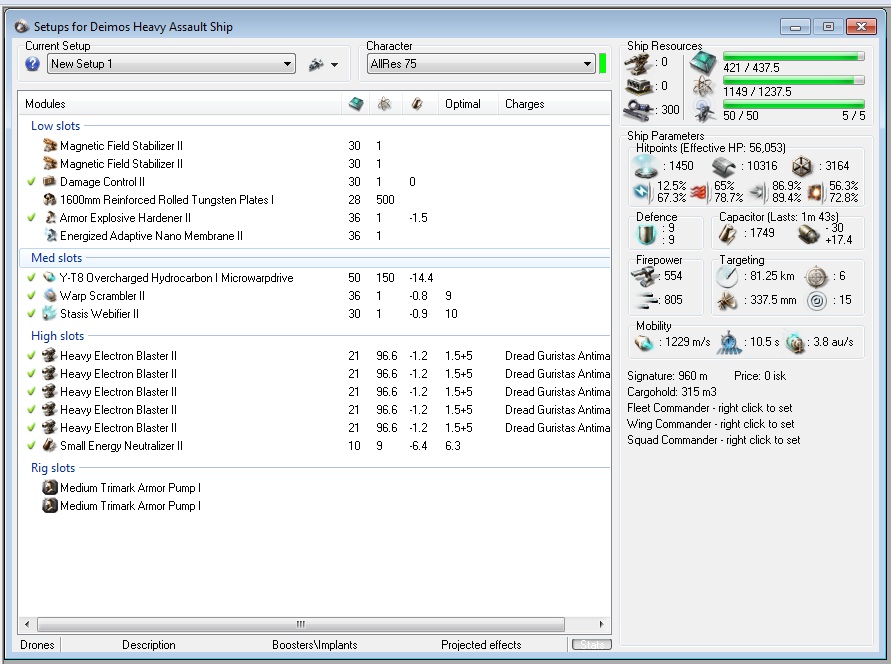Select the 1600mm Reinforced Rolled Tungsten Plates I row

315,200
